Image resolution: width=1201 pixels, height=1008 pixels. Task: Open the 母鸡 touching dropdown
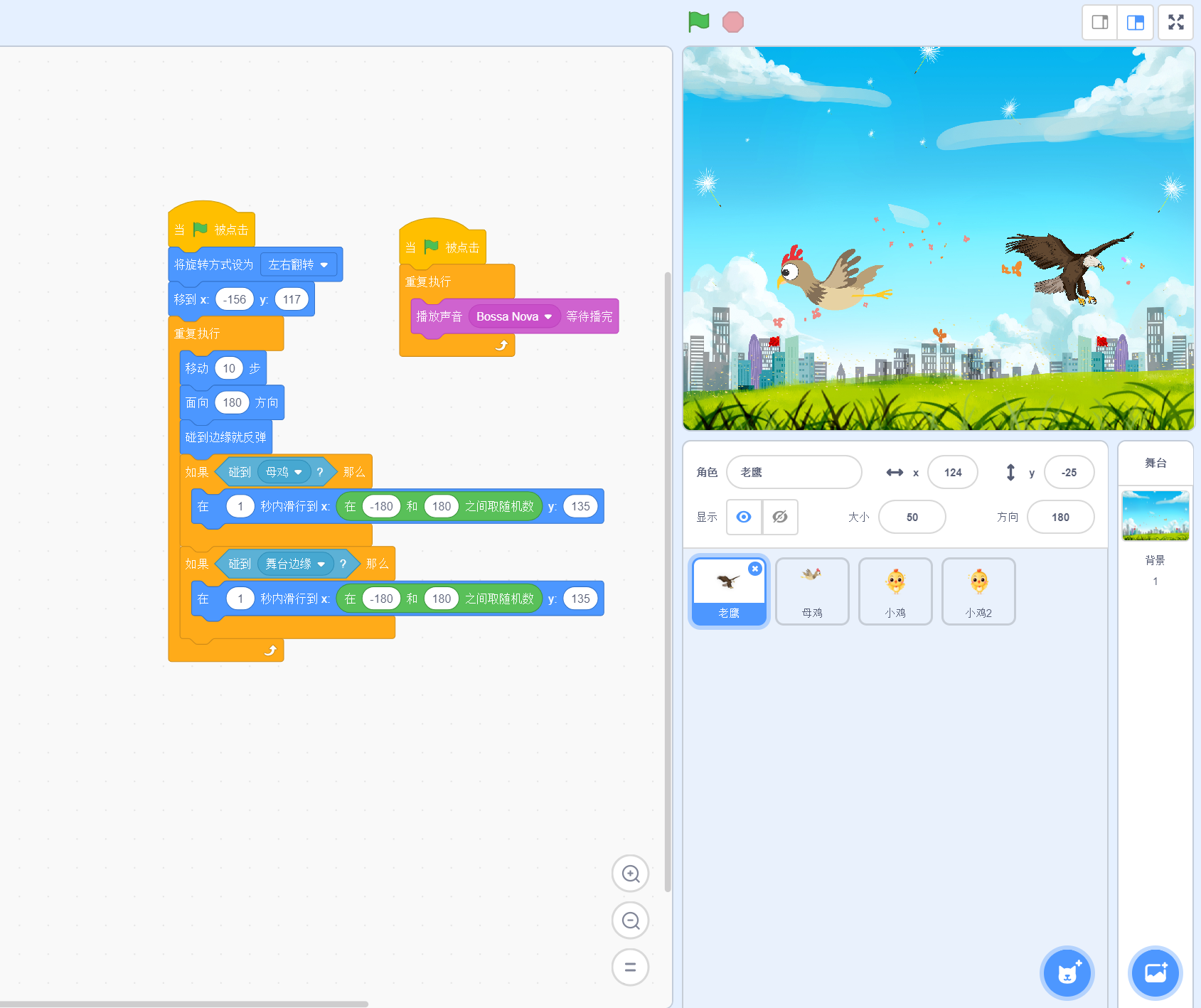pos(298,472)
